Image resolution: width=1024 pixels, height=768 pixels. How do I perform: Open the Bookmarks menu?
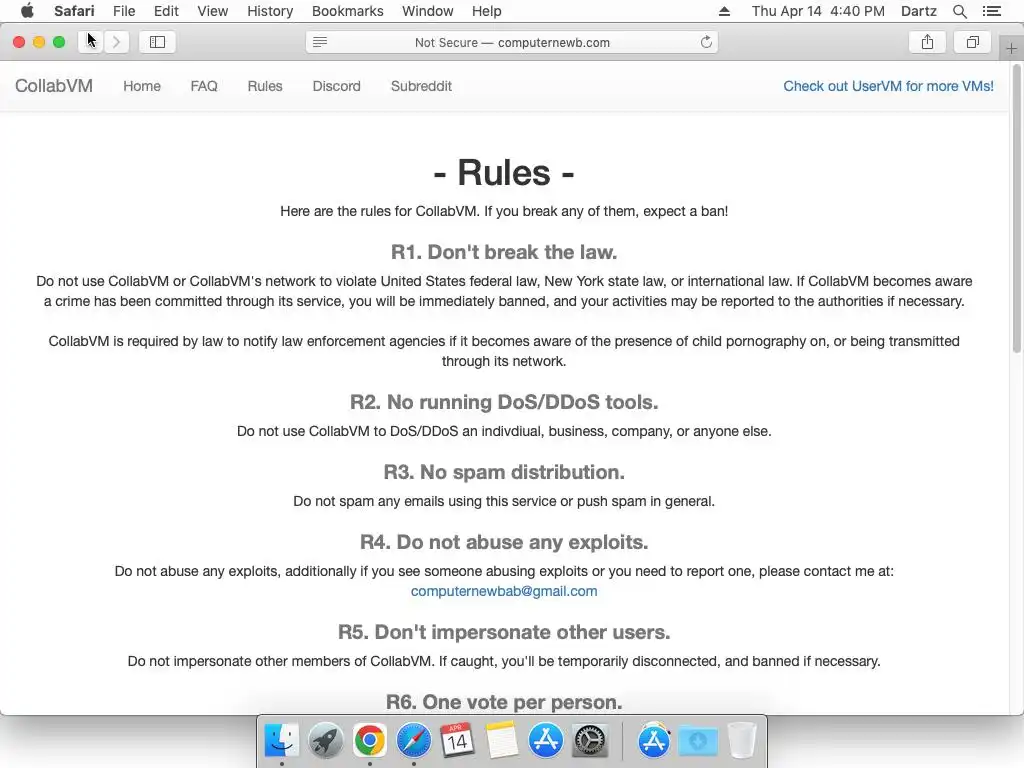tap(347, 11)
